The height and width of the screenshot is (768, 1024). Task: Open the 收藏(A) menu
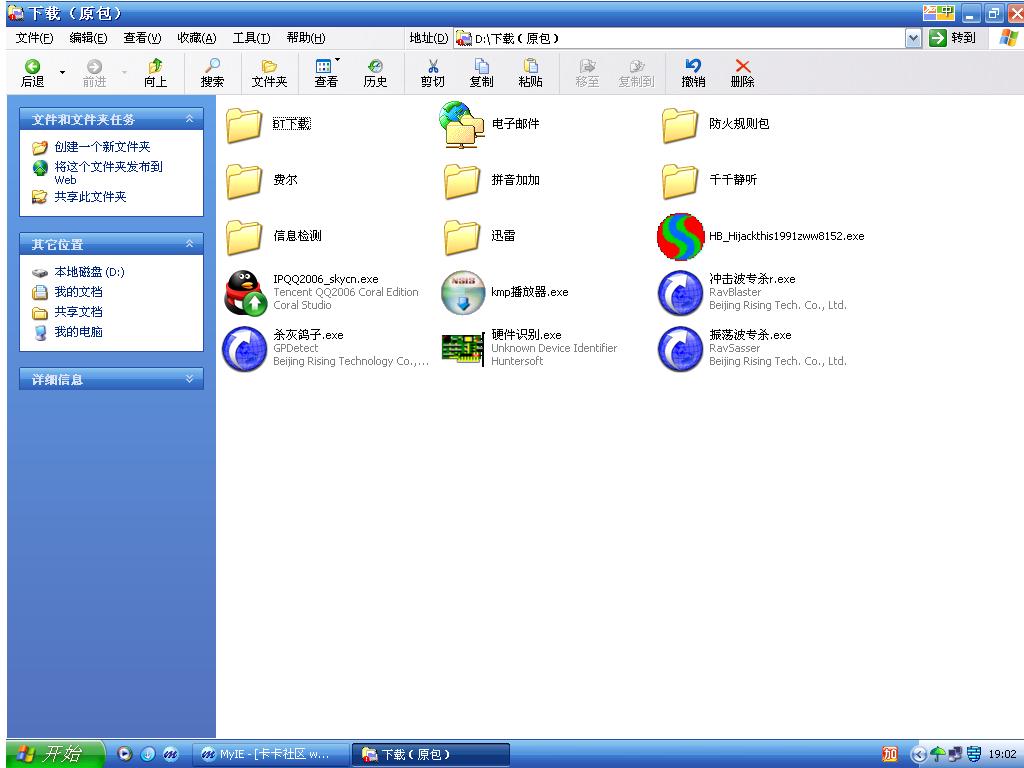tap(196, 38)
